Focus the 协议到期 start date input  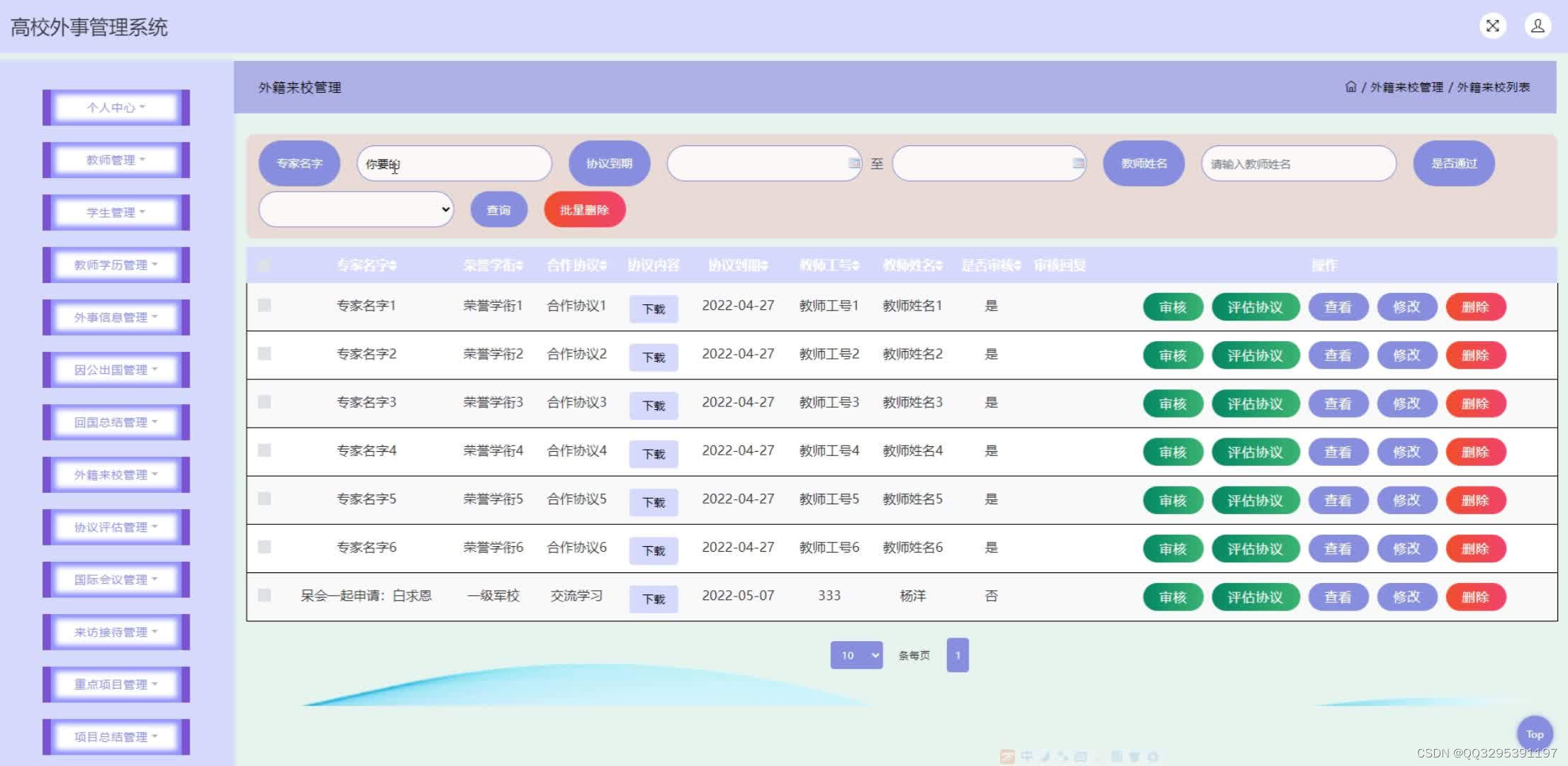(x=764, y=164)
